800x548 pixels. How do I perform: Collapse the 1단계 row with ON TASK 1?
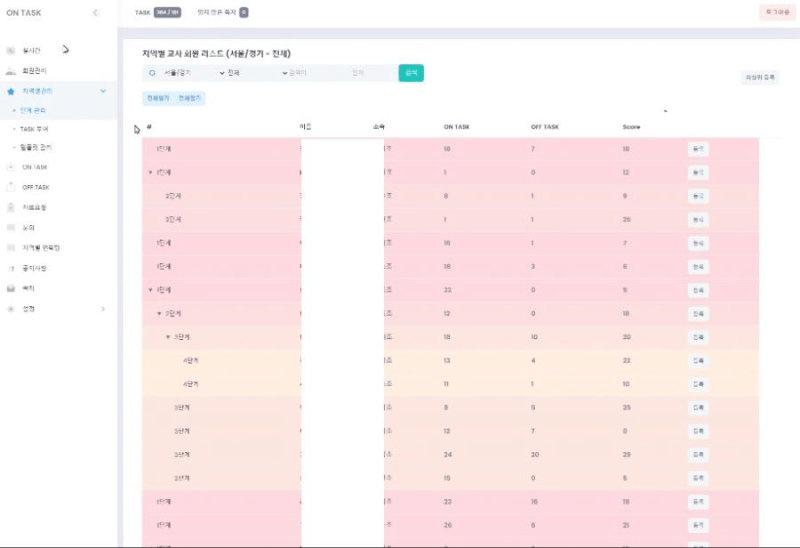point(150,172)
